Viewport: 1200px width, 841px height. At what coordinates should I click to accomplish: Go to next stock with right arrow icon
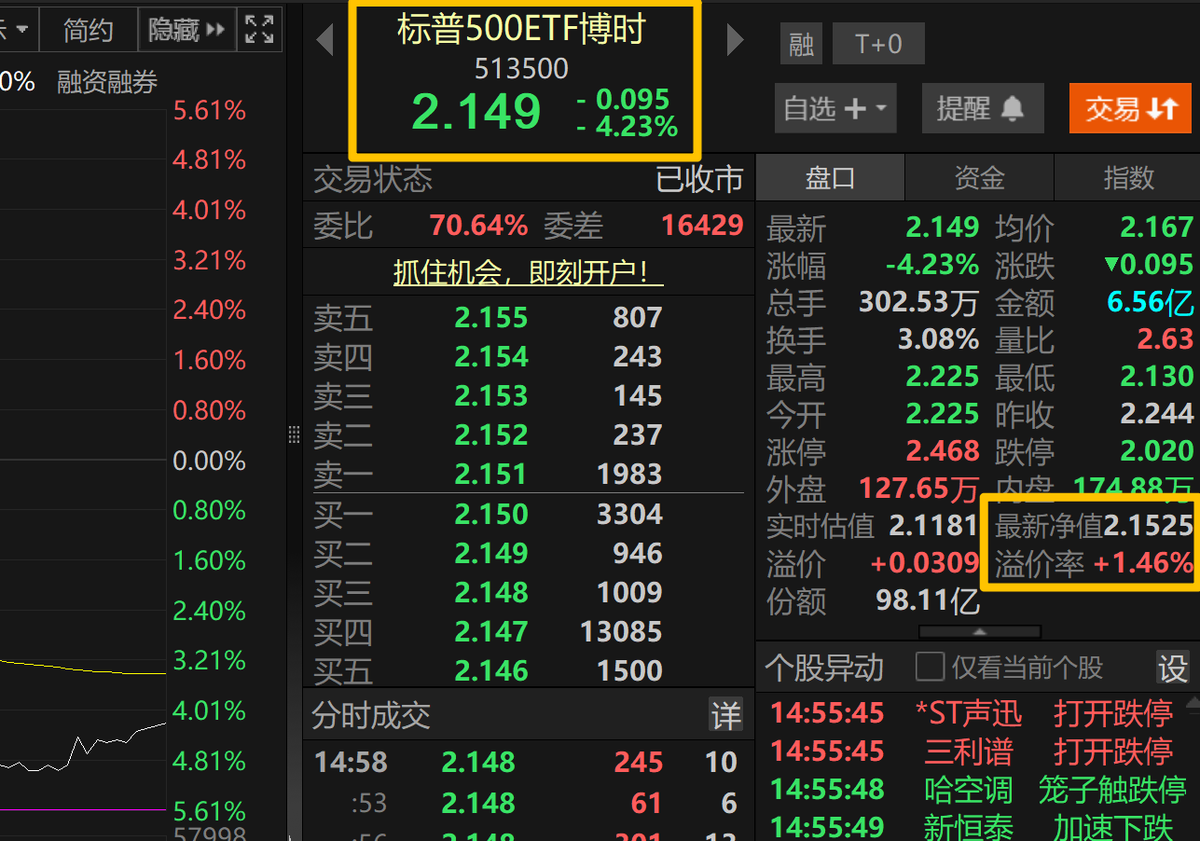pos(735,40)
